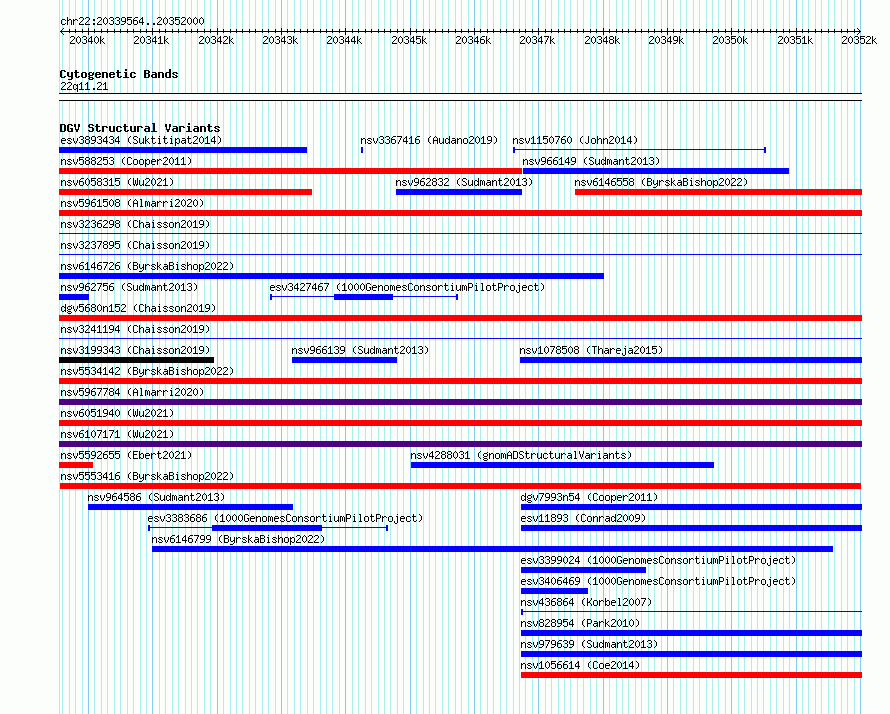Click the nsv1150760 (John2014) variant label
This screenshot has height=714, width=890.
click(575, 140)
